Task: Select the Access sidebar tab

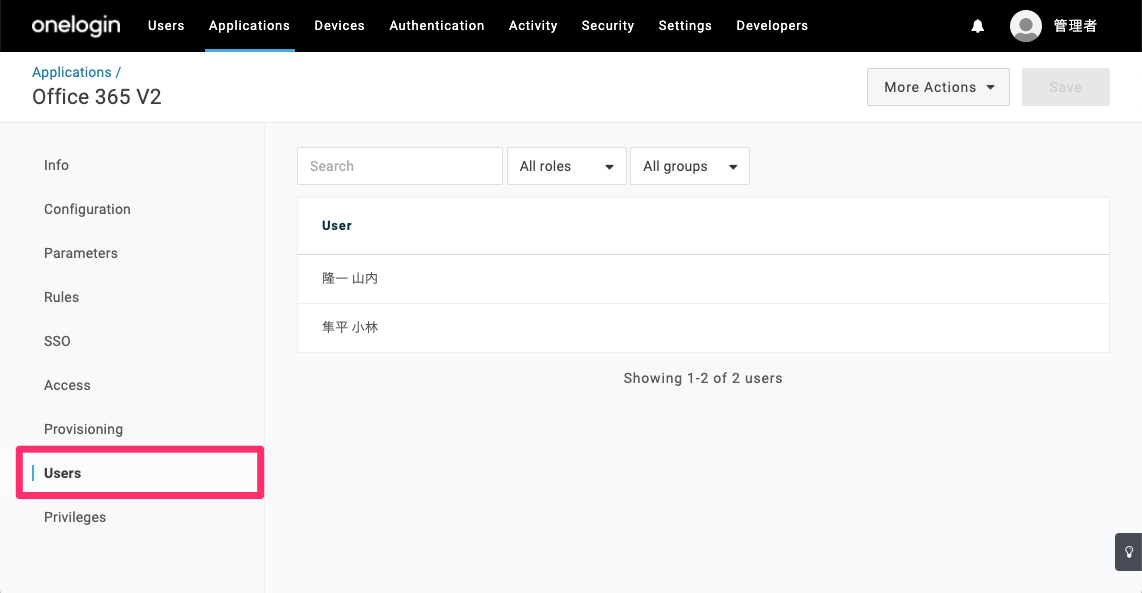Action: pos(67,385)
